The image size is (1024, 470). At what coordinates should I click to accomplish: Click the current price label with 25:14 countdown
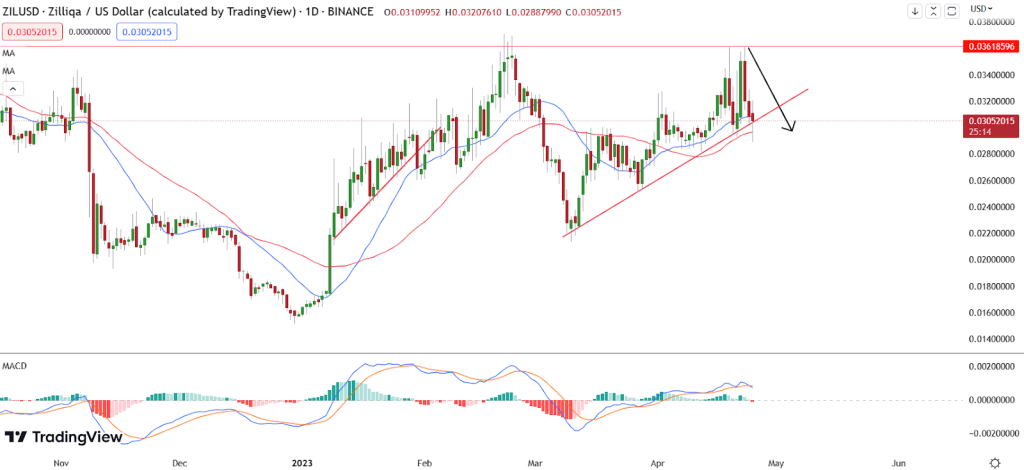991,126
